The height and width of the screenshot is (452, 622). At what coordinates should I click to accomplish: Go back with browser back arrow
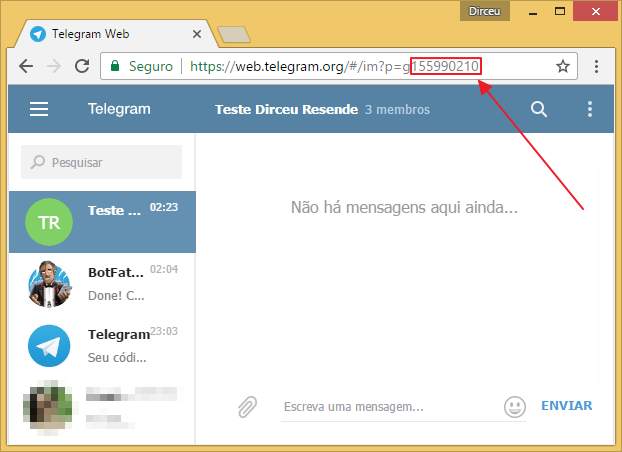pos(26,66)
